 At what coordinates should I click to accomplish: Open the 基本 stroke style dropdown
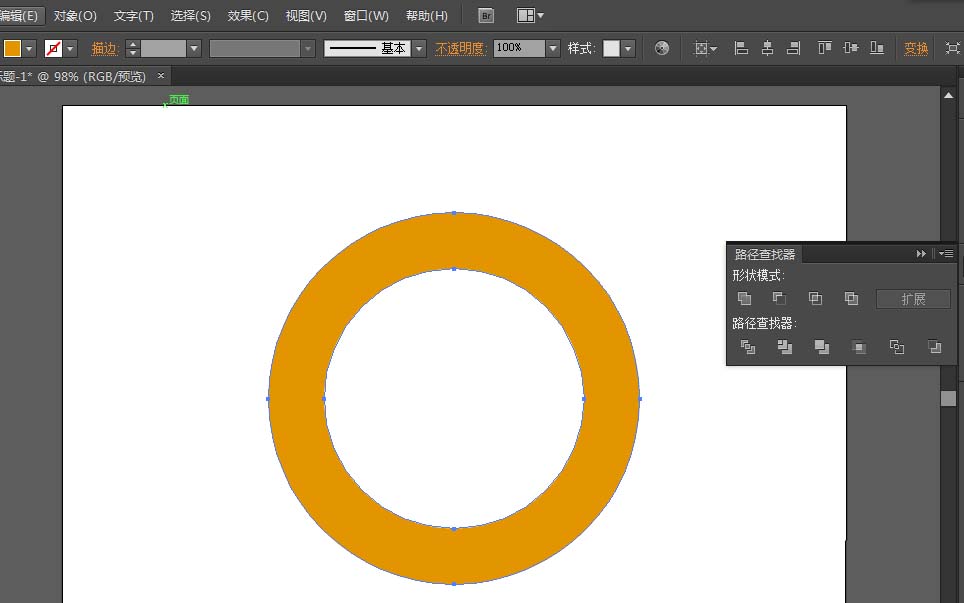[417, 47]
